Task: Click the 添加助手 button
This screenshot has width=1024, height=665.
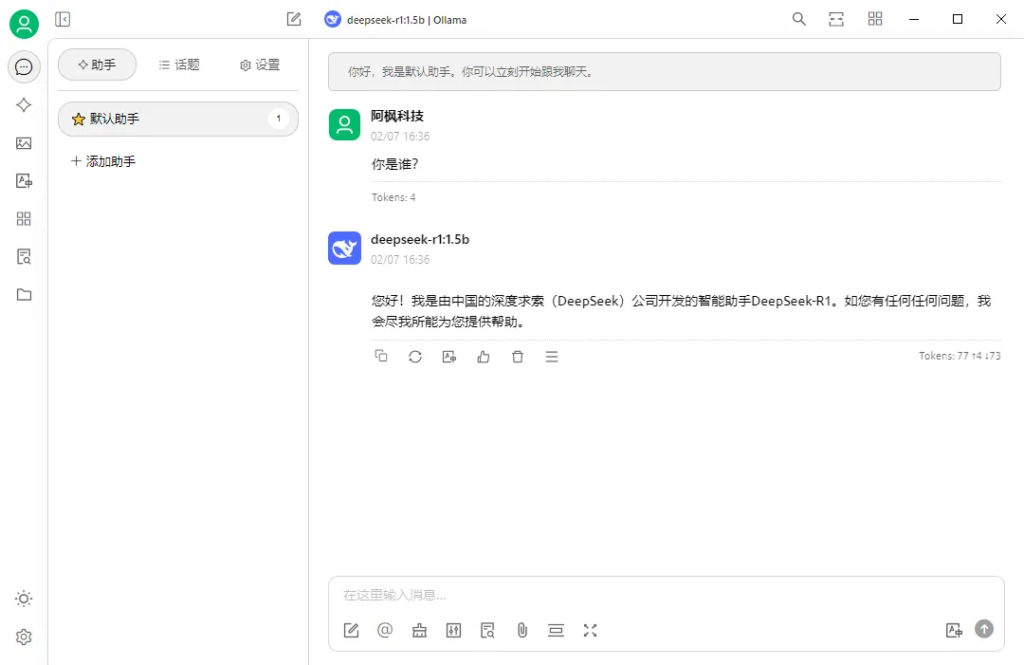Action: tap(104, 161)
